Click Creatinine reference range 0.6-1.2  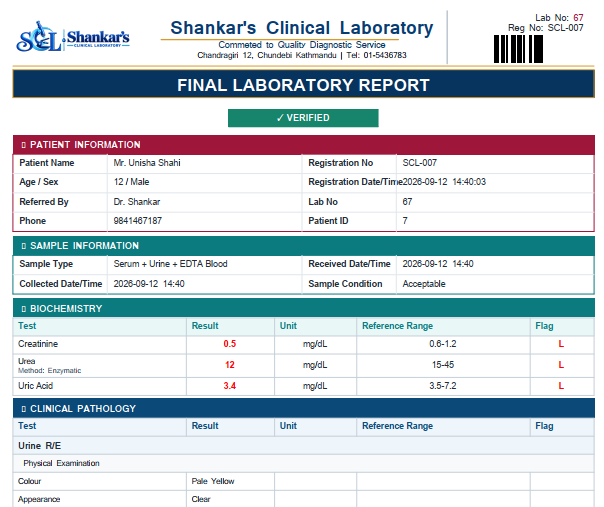pyautogui.click(x=443, y=344)
